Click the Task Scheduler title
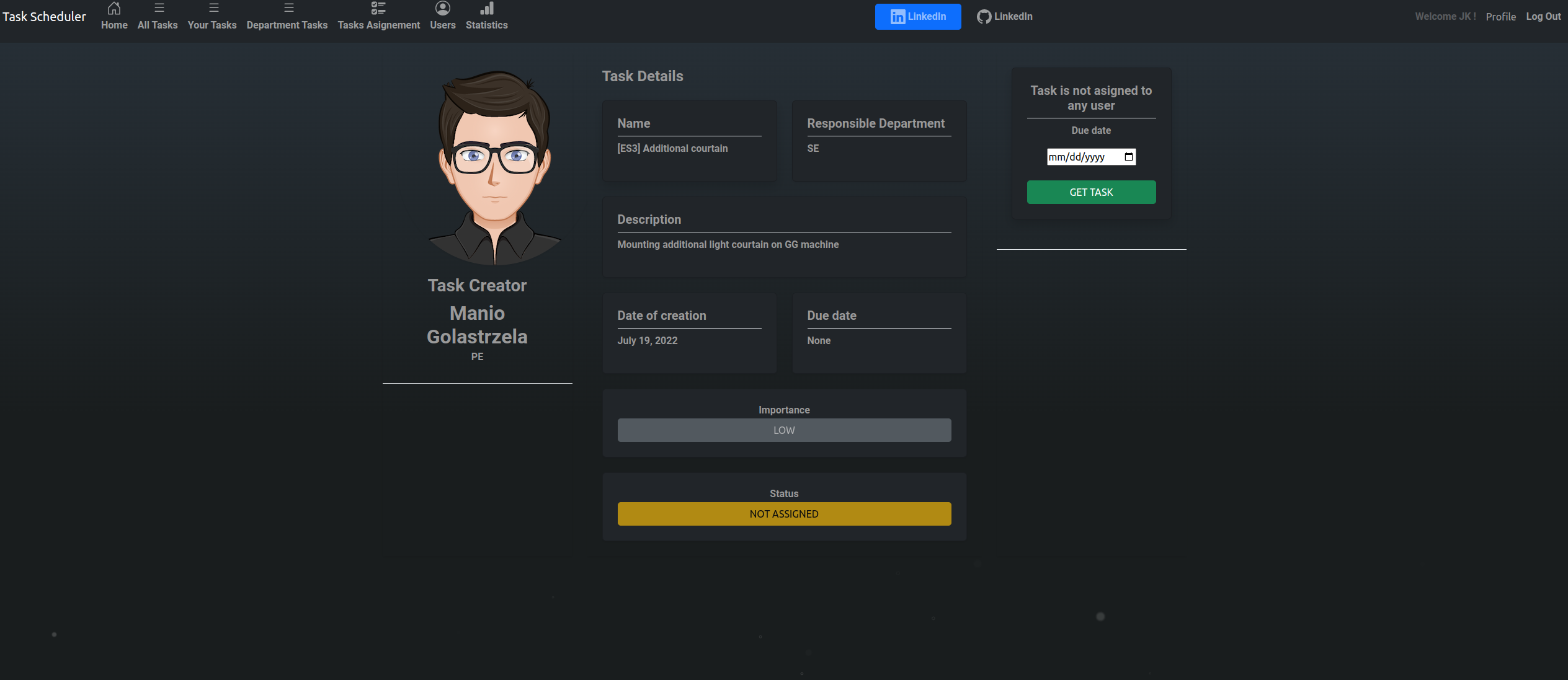The width and height of the screenshot is (1568, 680). [x=44, y=16]
